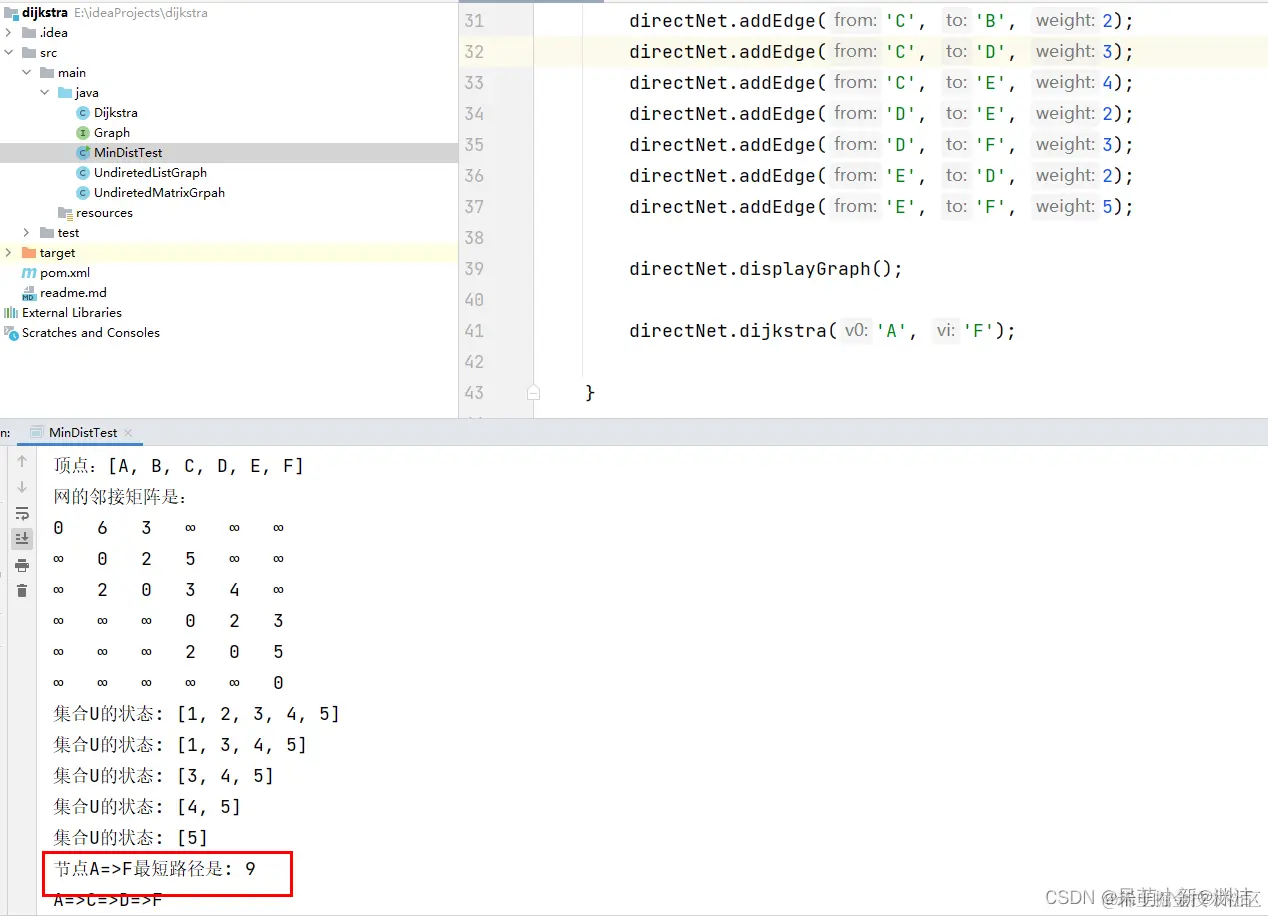Select the target folder row
The image size is (1268, 916).
point(229,253)
